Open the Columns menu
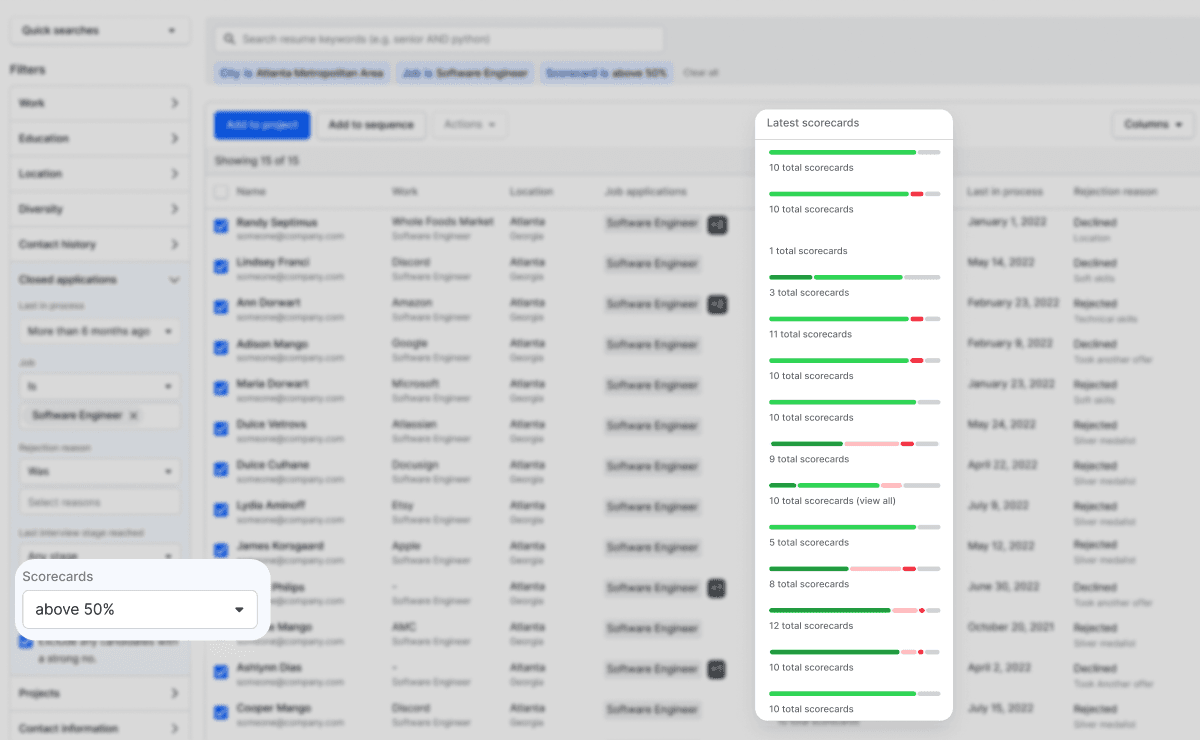 [1148, 125]
